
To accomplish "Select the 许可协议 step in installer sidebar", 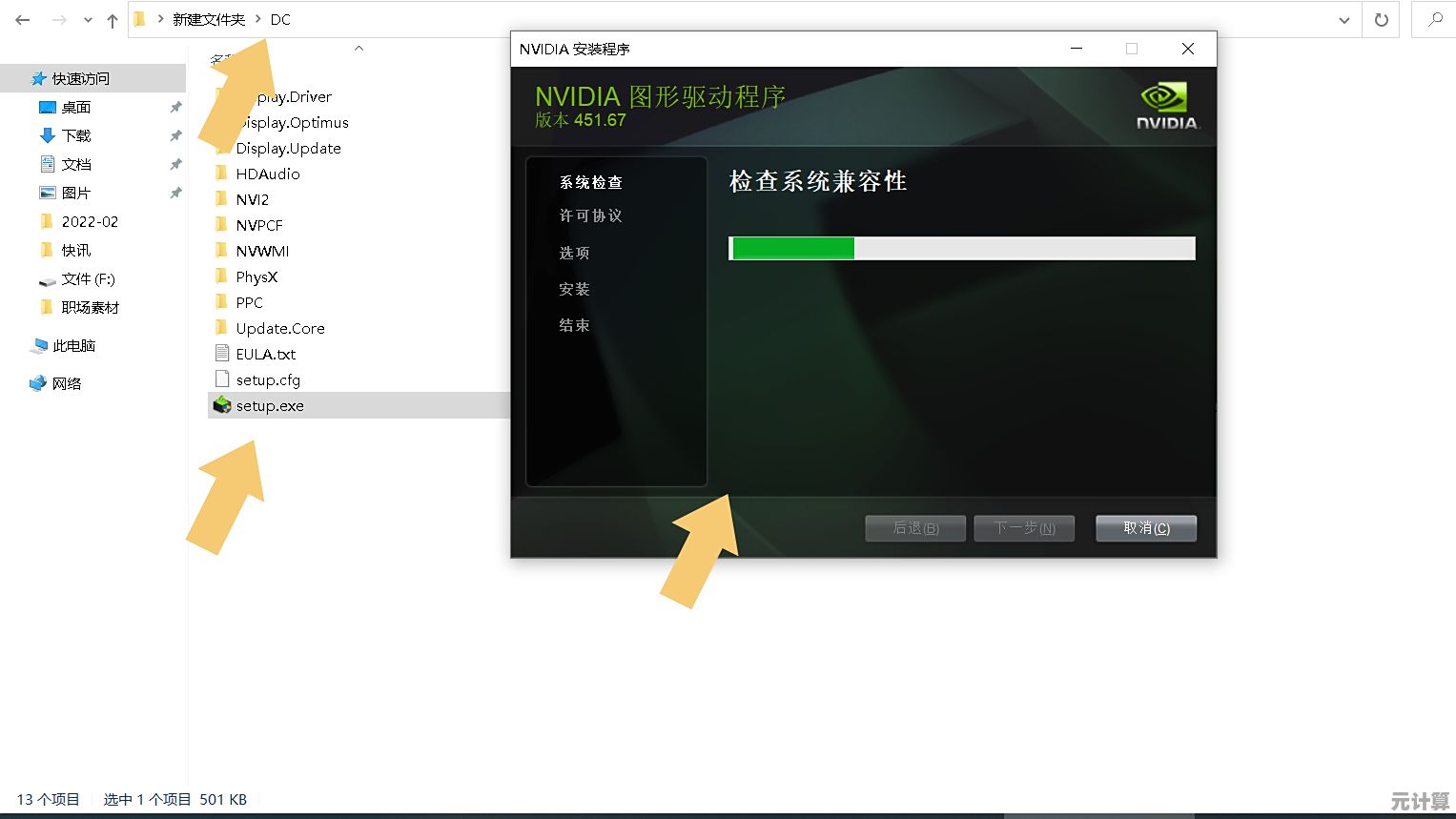I will point(590,215).
